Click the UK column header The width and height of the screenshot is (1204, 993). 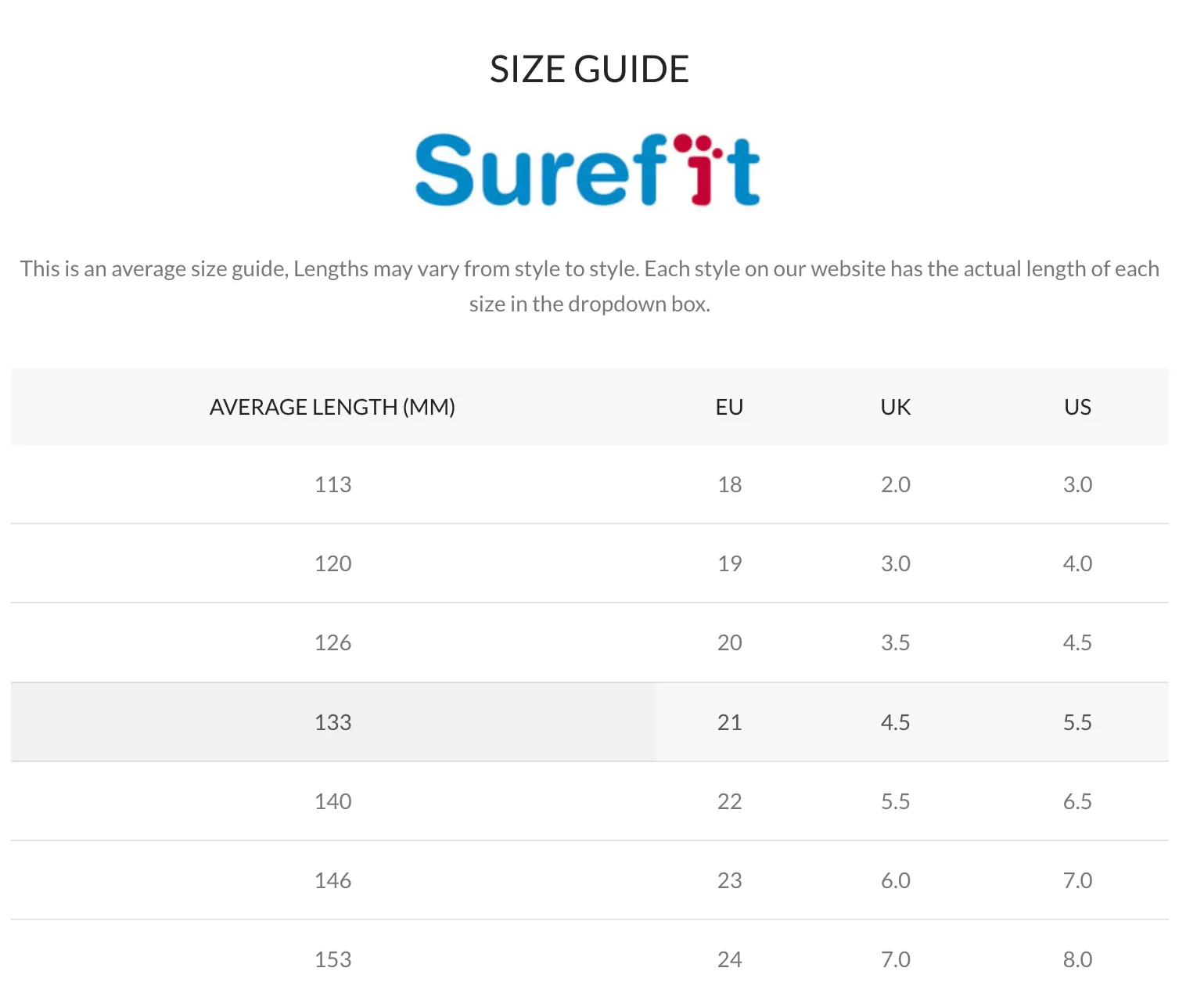pyautogui.click(x=896, y=407)
